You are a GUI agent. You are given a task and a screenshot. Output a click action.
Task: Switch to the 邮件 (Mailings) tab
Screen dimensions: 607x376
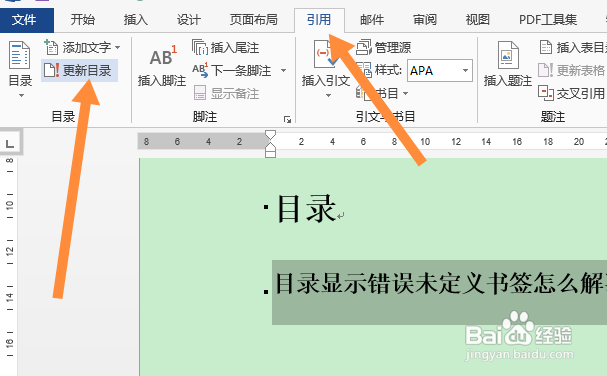tap(372, 20)
